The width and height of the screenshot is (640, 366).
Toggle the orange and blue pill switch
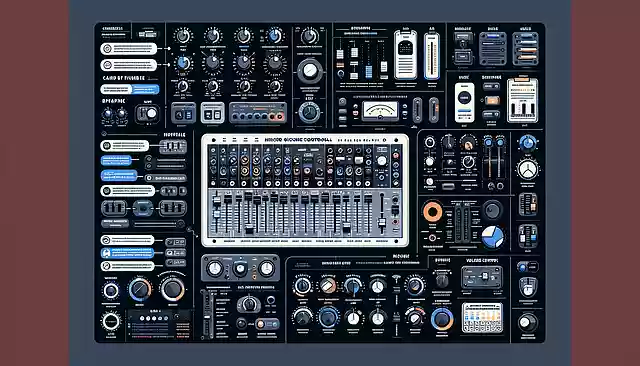(x=268, y=324)
